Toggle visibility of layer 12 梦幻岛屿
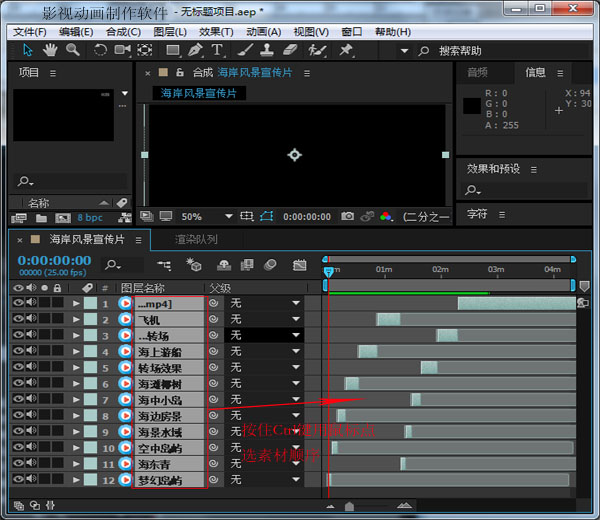The width and height of the screenshot is (600, 520). pyautogui.click(x=18, y=480)
